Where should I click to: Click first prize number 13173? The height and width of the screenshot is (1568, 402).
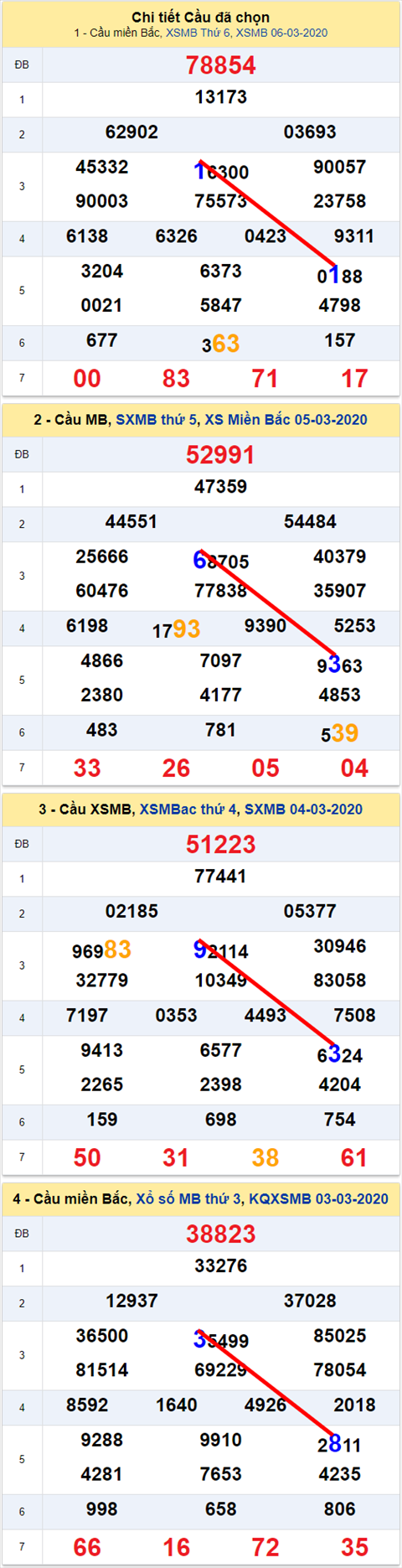click(221, 97)
